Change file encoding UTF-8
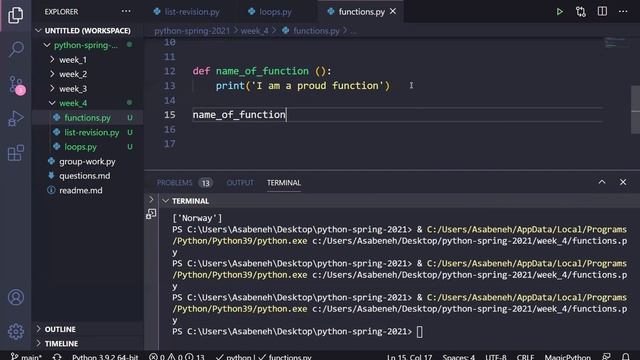The width and height of the screenshot is (640, 360). [x=496, y=357]
